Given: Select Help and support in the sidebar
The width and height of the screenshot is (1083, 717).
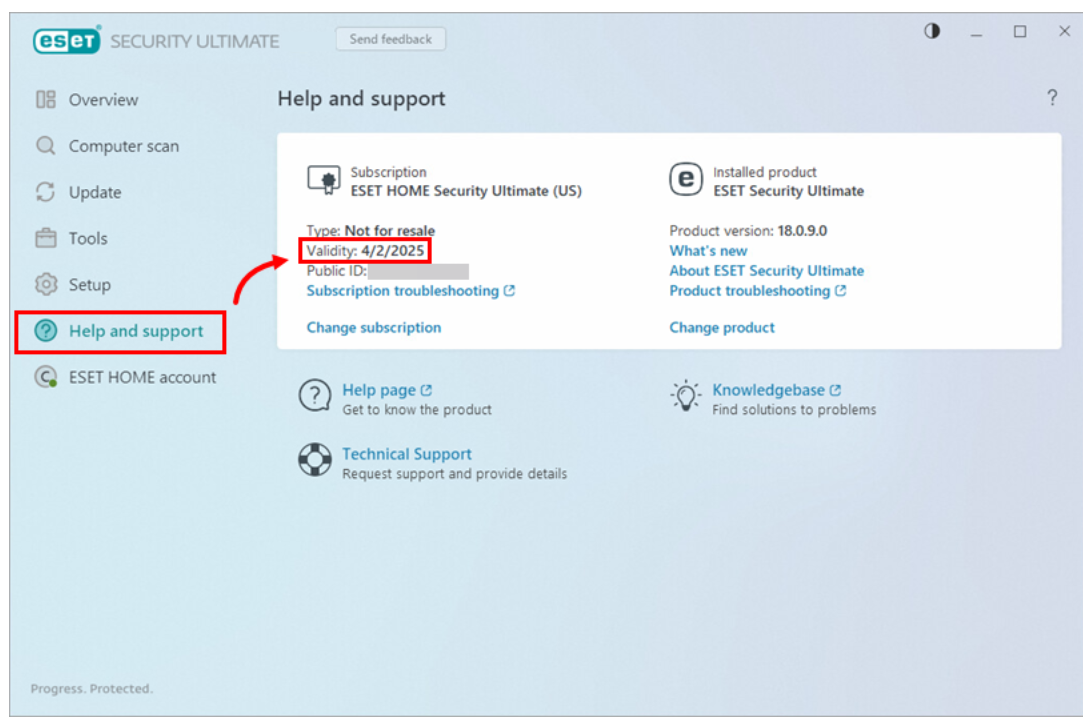Looking at the screenshot, I should [136, 331].
